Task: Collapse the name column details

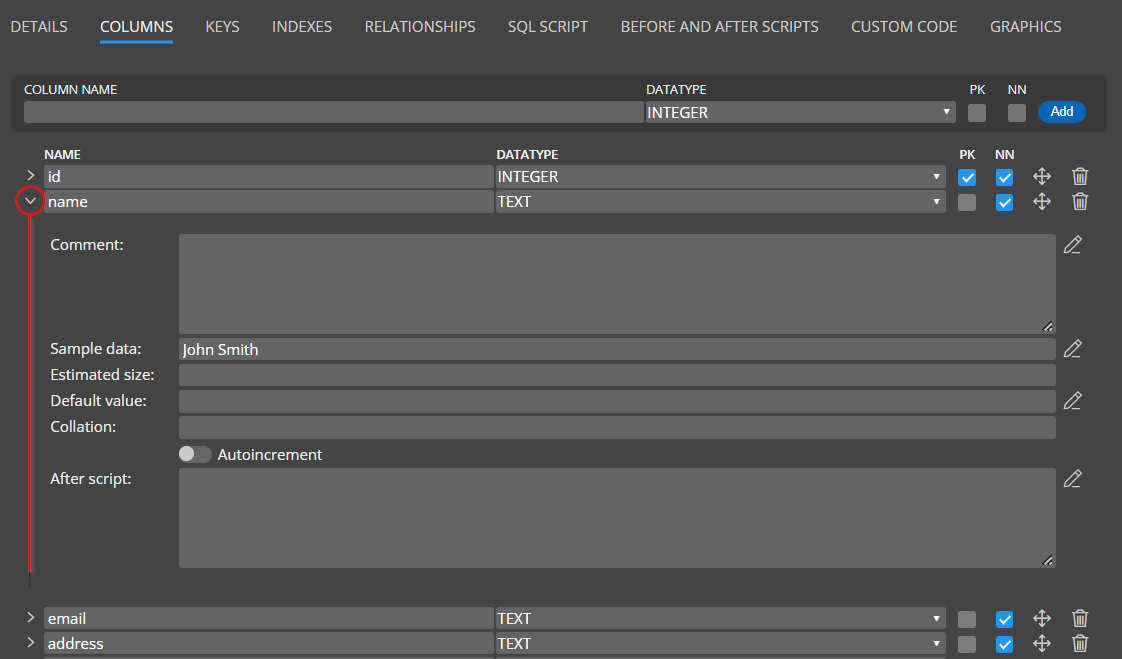Action: pos(30,201)
